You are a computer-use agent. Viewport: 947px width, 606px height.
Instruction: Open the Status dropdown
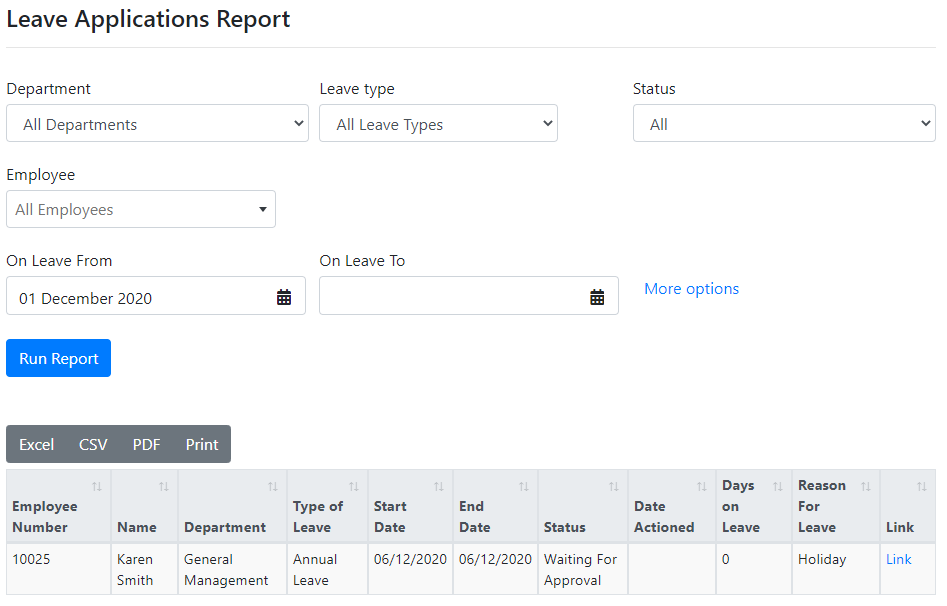[783, 123]
